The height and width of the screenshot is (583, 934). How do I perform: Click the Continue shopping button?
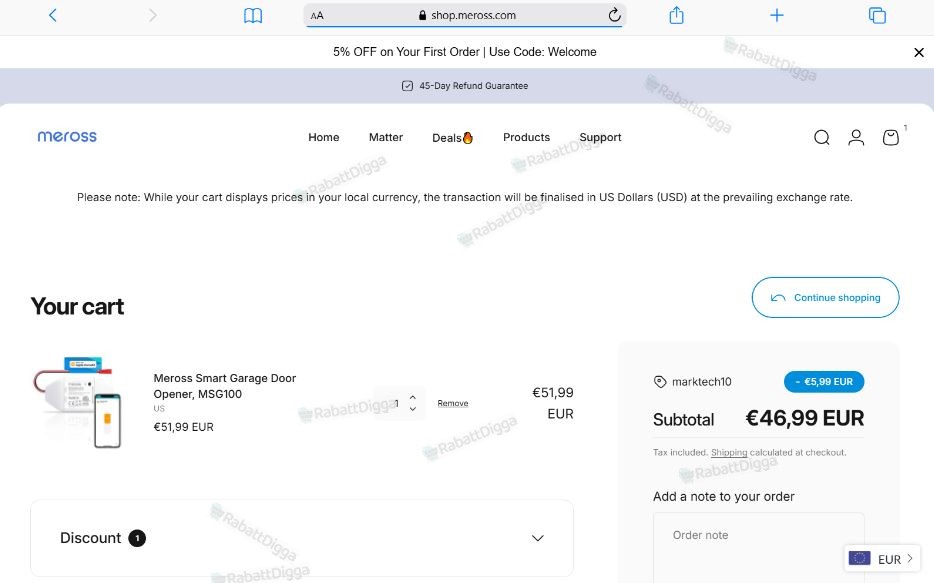tap(825, 297)
